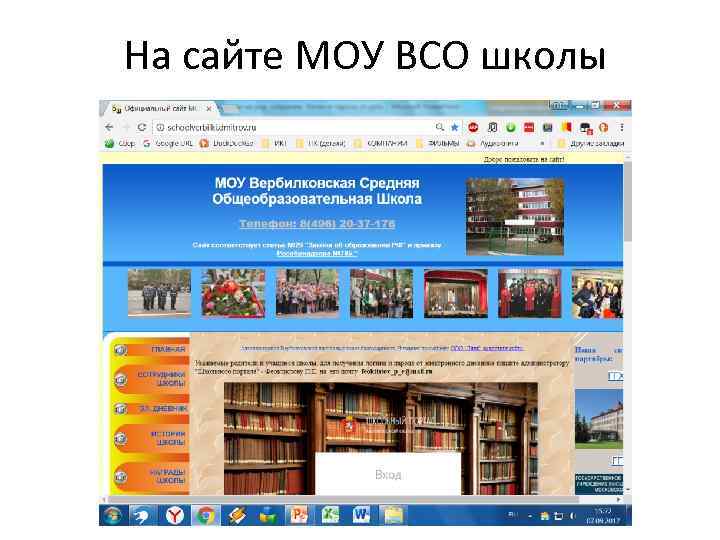Go back with the browser back arrow
720x540 pixels.
point(109,127)
